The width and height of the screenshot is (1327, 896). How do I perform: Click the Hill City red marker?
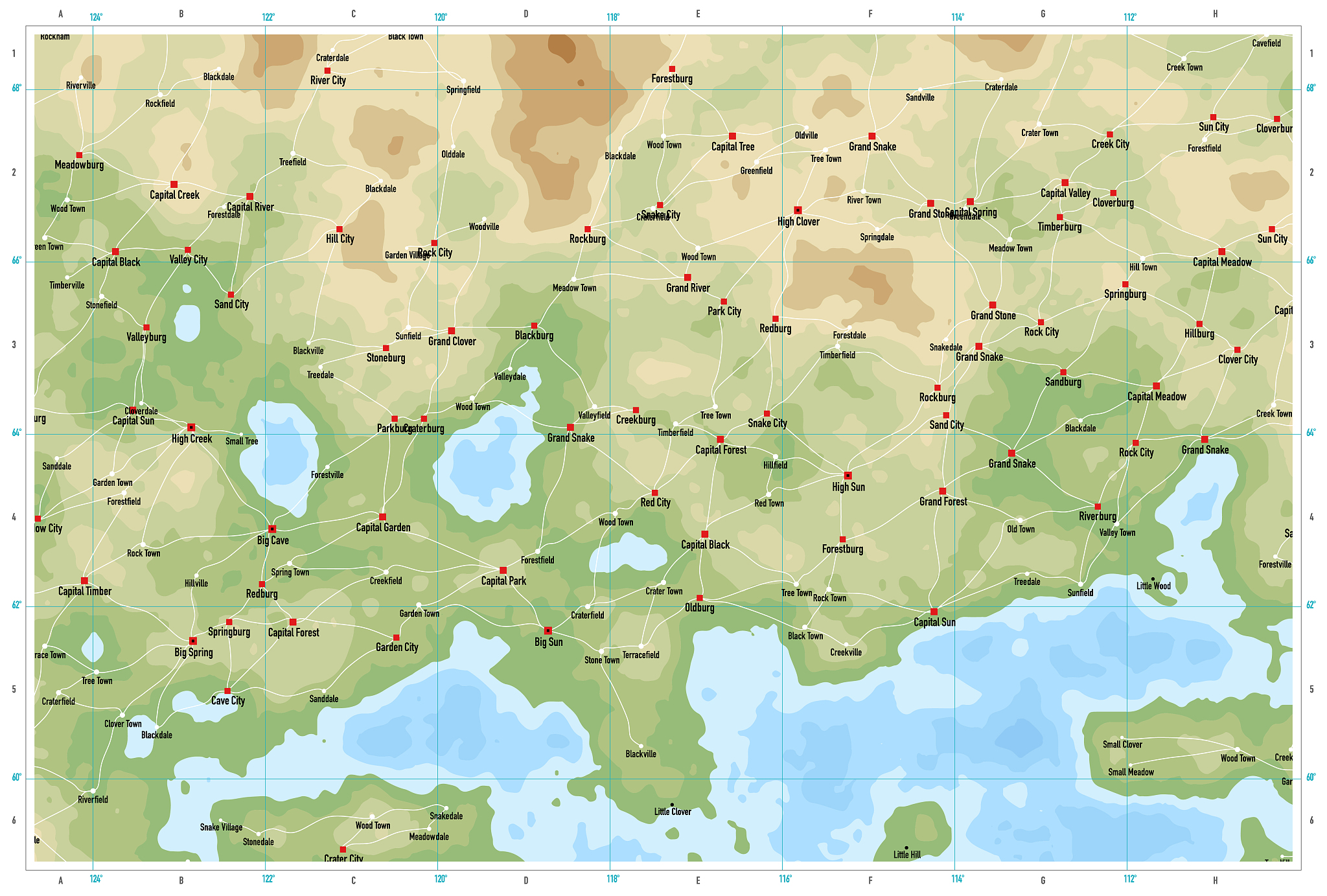tap(340, 229)
